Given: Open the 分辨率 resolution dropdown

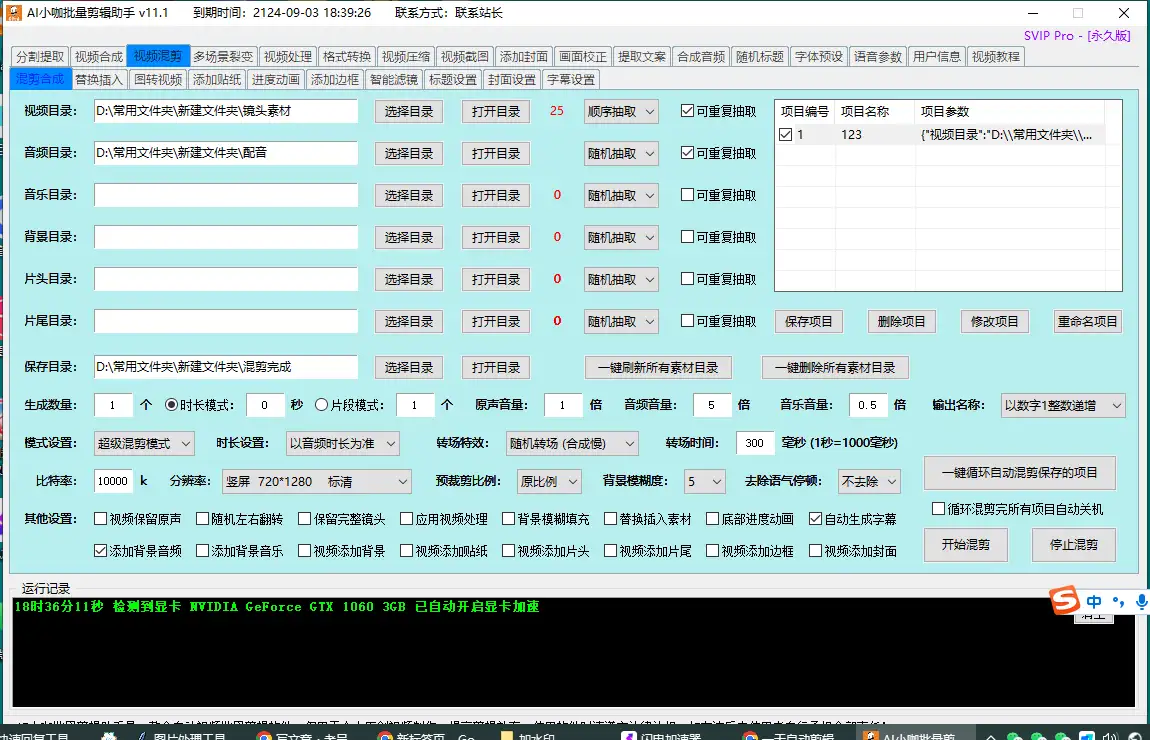Looking at the screenshot, I should pos(316,481).
